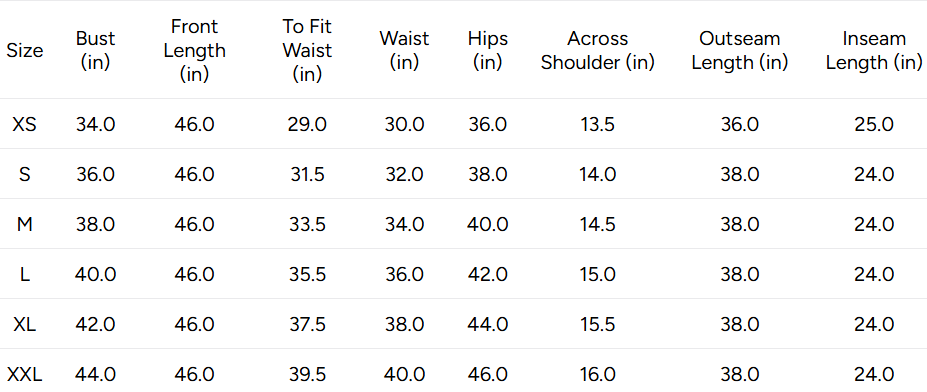Select the XXL size row label

pos(25,374)
